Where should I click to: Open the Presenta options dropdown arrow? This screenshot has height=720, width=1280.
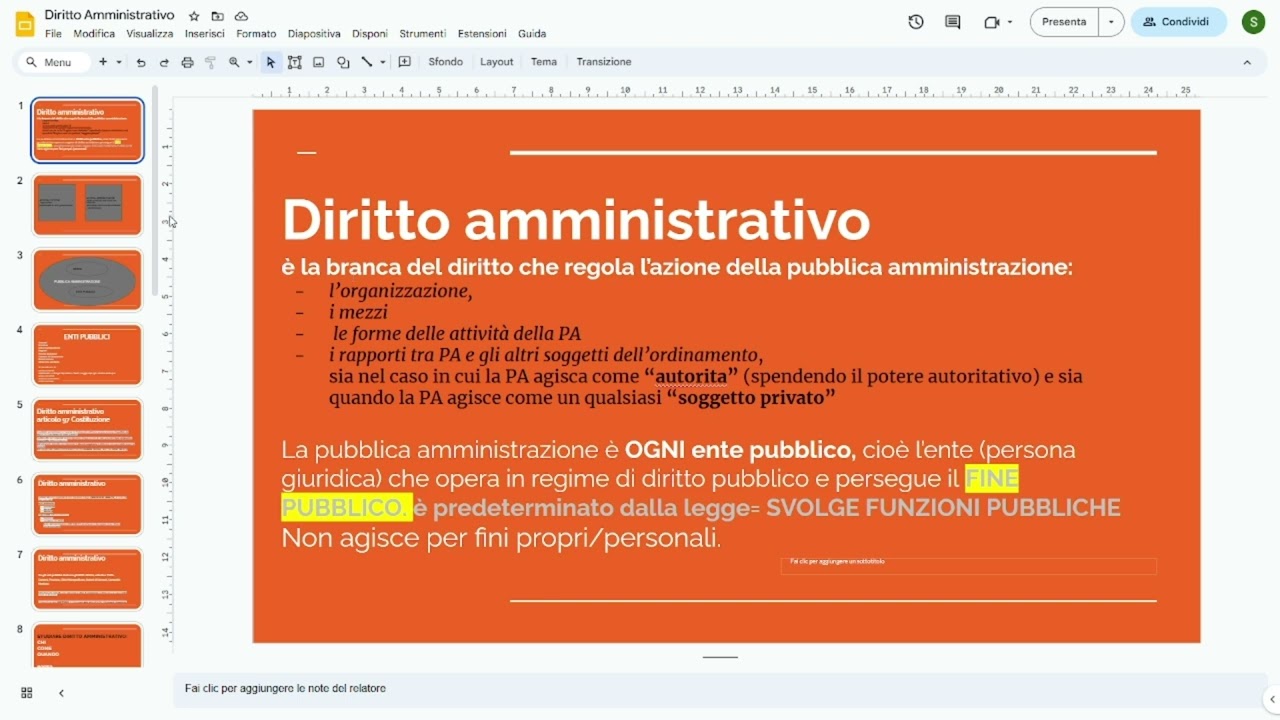pyautogui.click(x=1111, y=22)
